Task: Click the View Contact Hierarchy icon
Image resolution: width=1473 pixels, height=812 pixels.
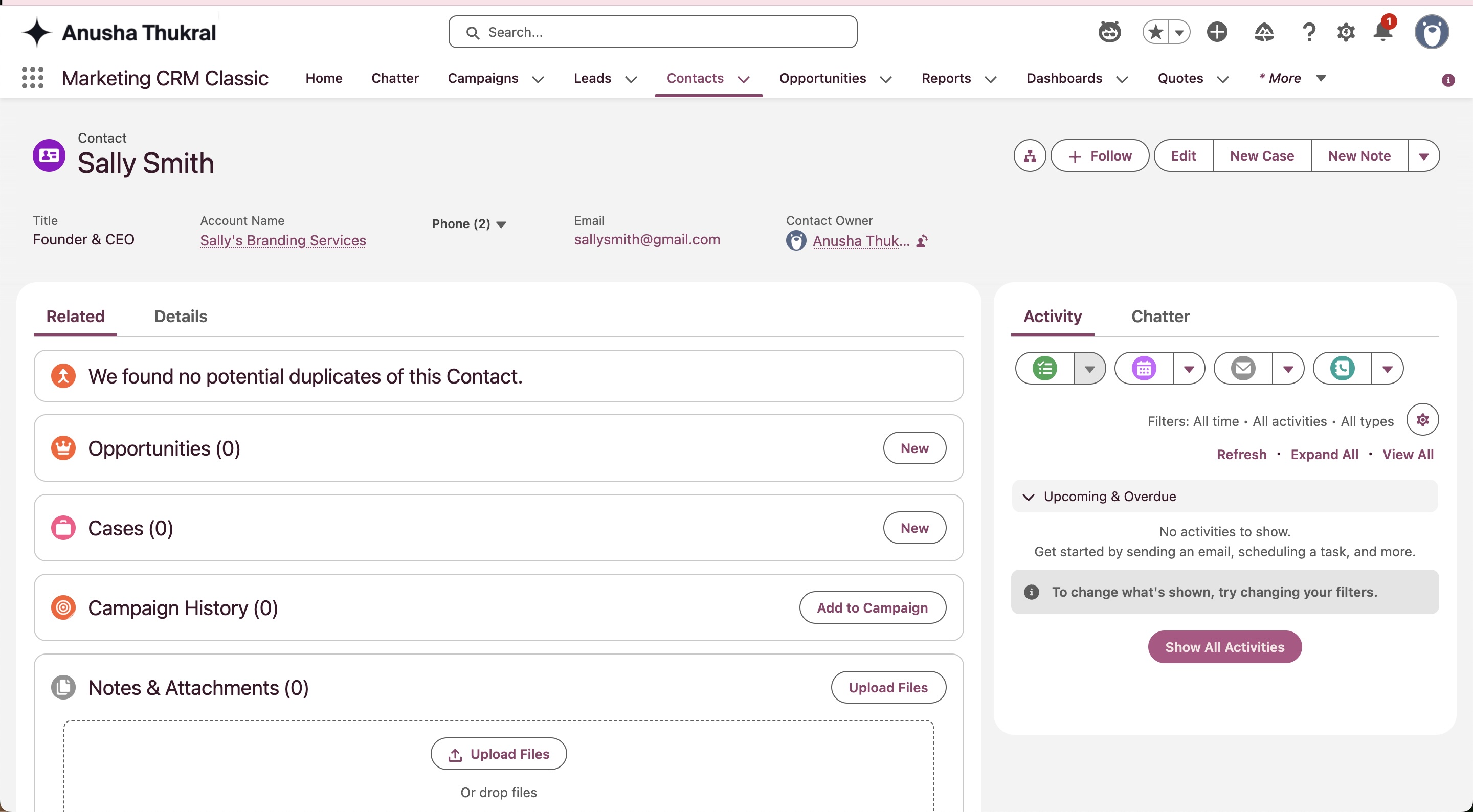Action: (1030, 155)
